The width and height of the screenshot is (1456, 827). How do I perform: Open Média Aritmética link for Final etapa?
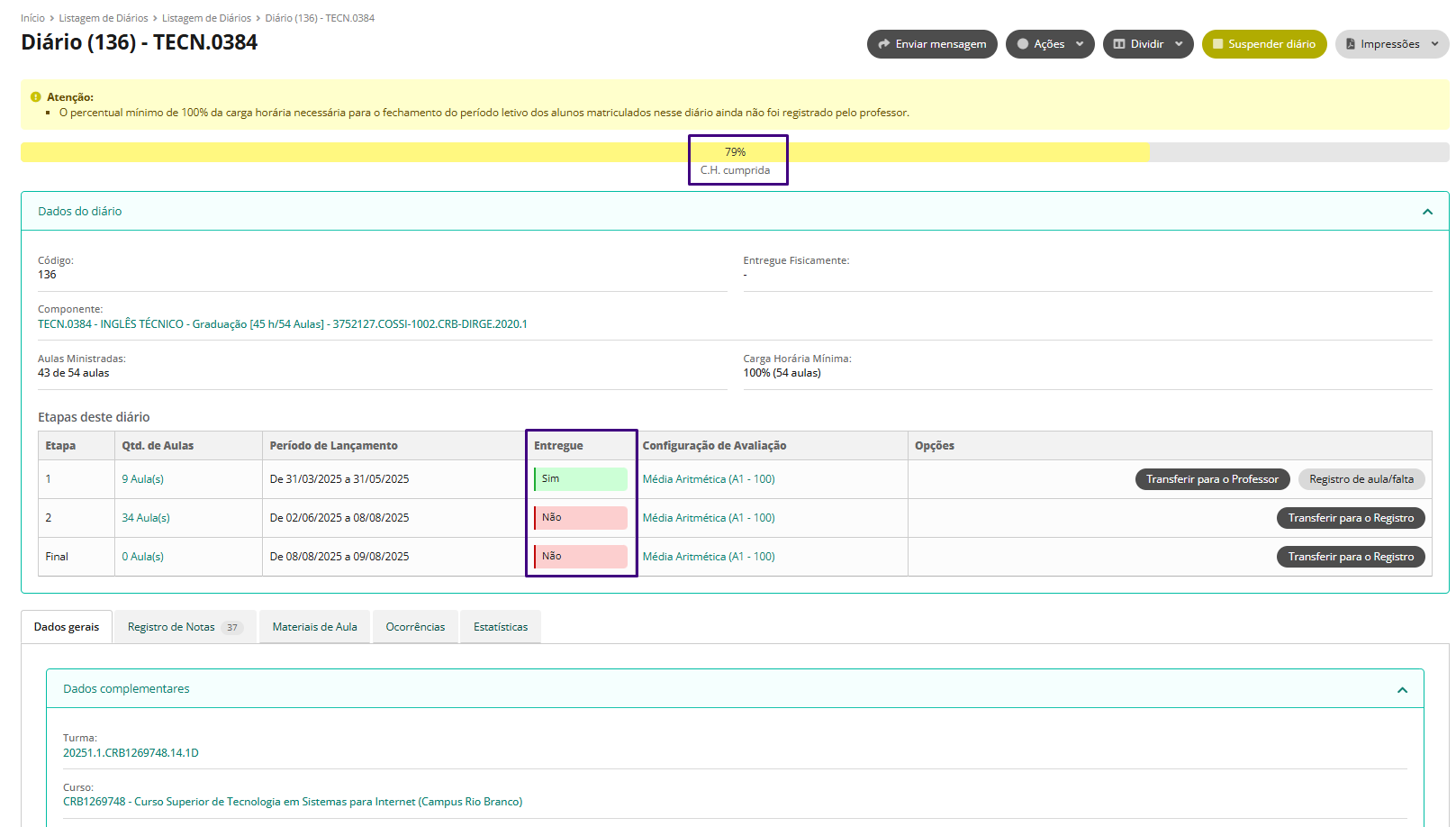pos(709,557)
